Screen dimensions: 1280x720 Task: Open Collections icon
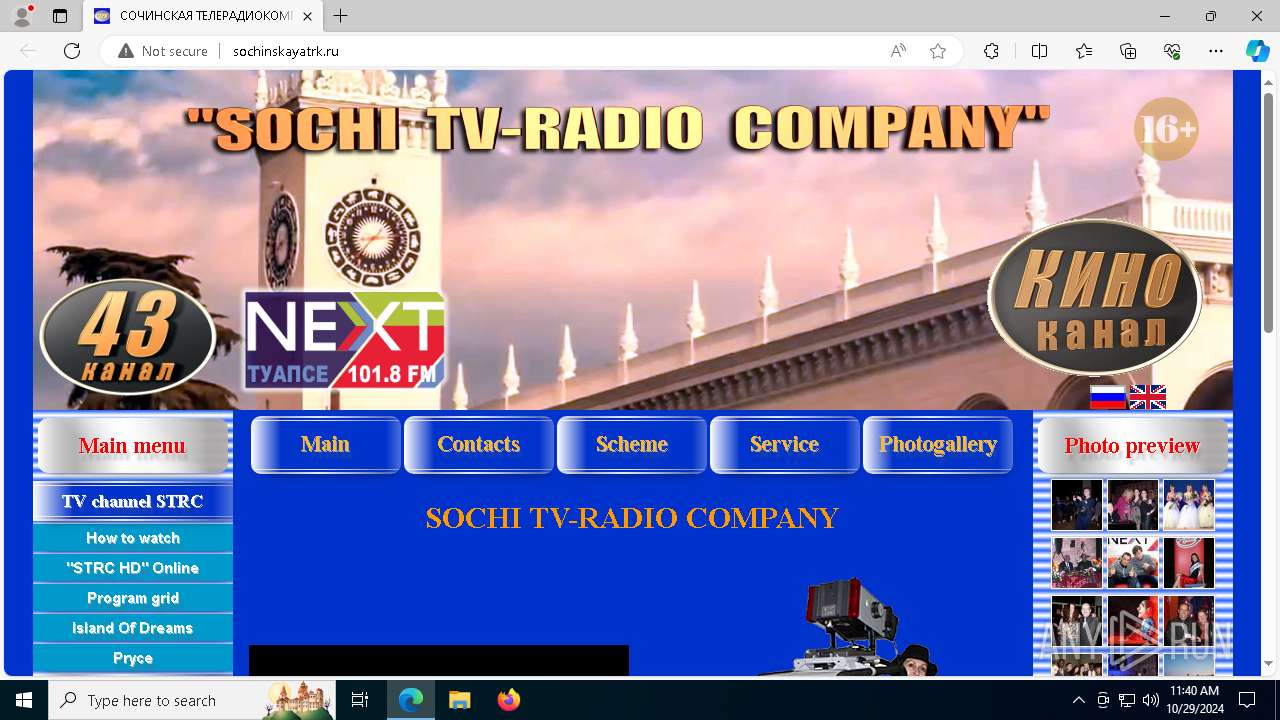[1128, 51]
